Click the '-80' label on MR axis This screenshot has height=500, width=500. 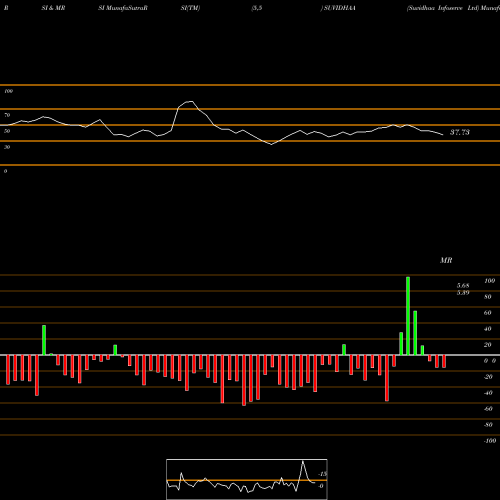(488, 425)
